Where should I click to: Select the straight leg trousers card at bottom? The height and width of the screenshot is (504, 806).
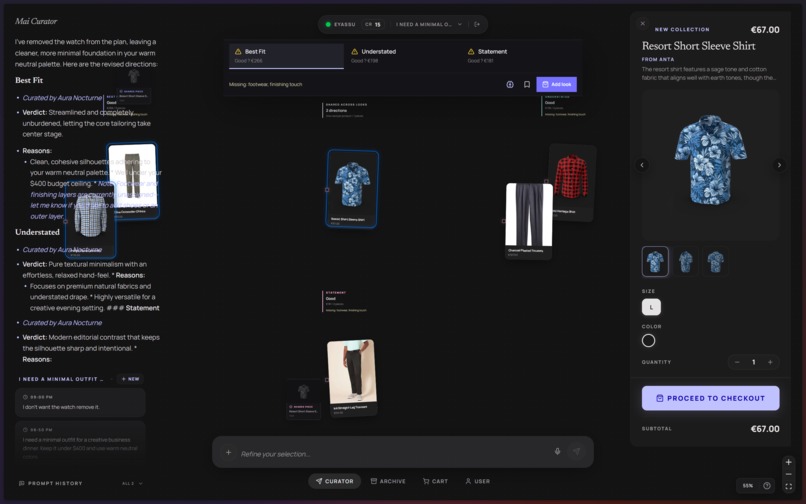coord(352,376)
